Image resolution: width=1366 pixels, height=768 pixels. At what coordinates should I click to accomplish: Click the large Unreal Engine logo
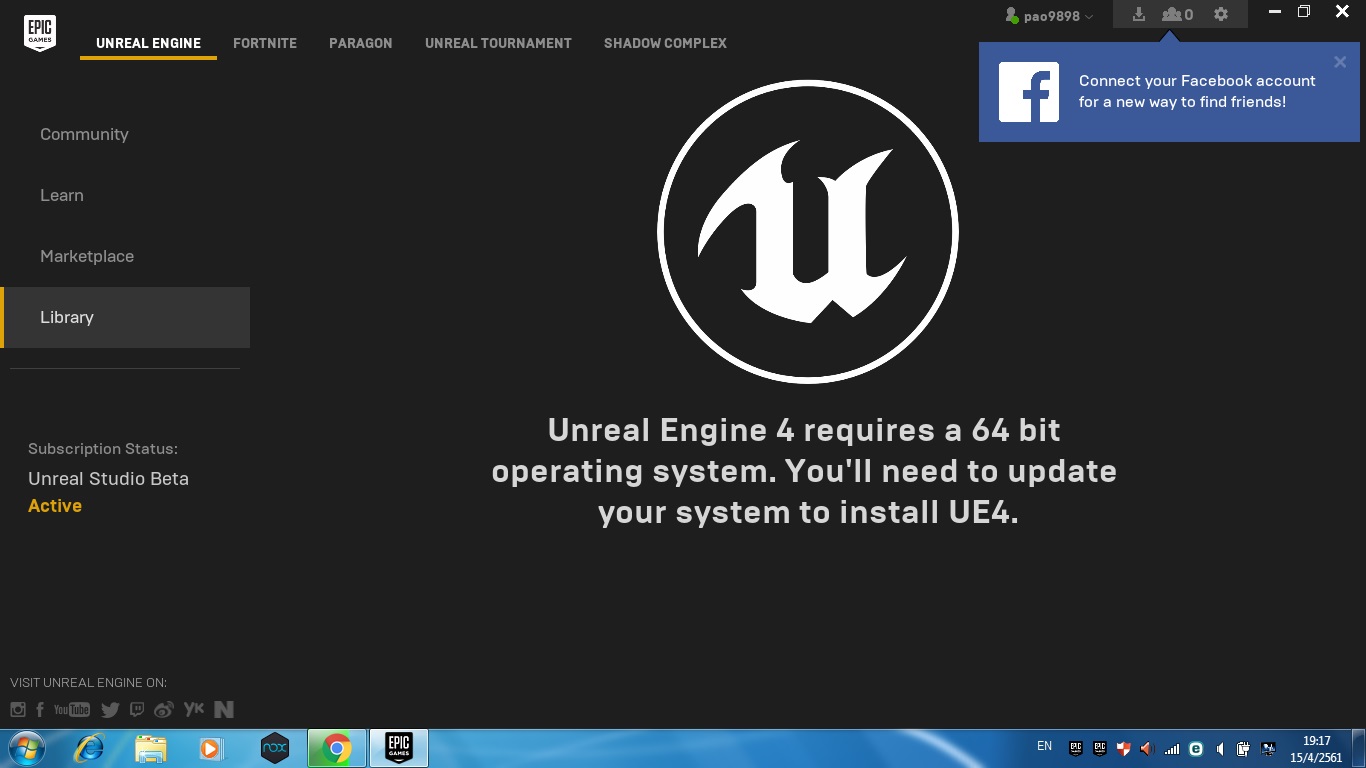(x=808, y=232)
